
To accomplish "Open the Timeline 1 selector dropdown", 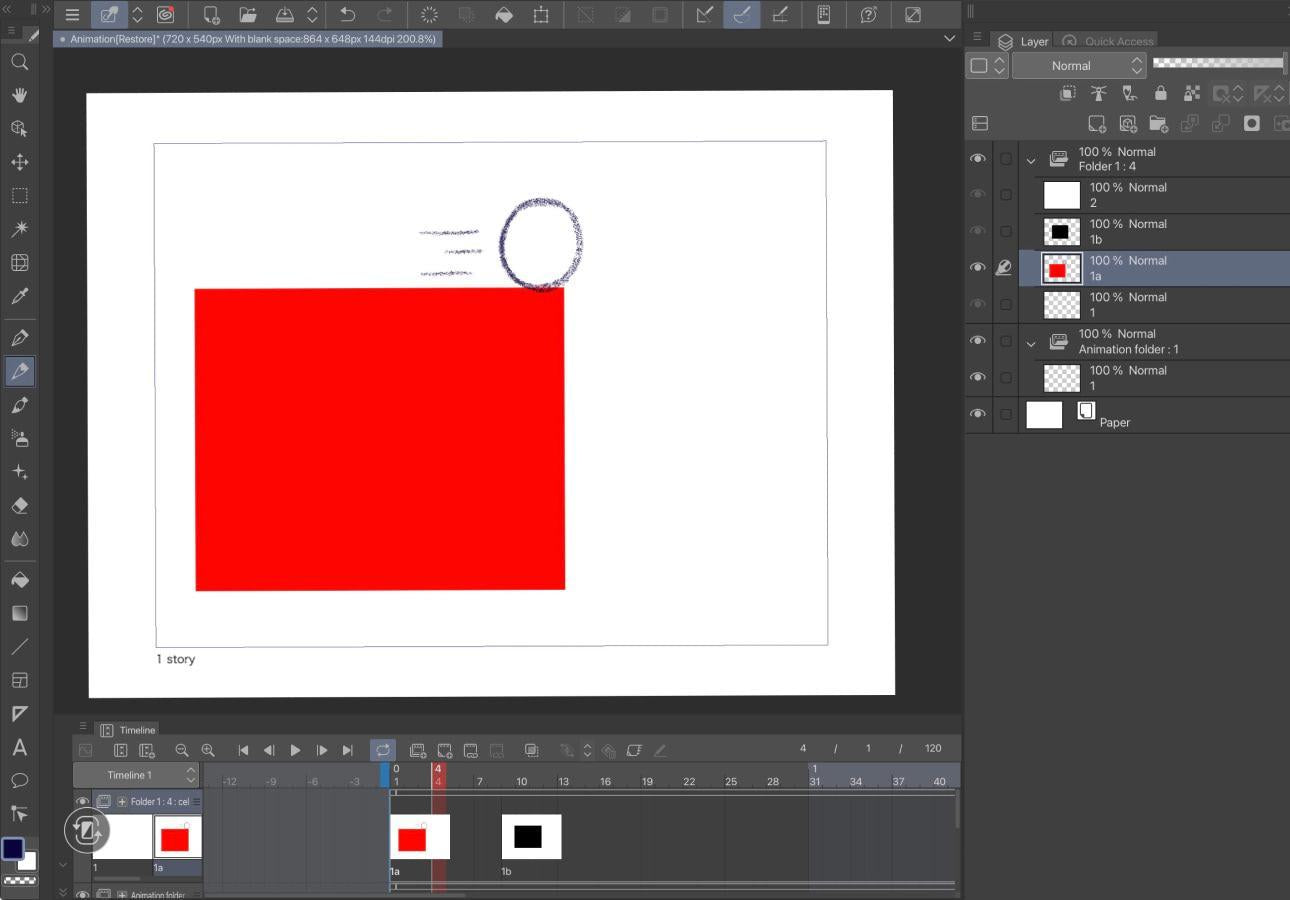I will pyautogui.click(x=136, y=775).
